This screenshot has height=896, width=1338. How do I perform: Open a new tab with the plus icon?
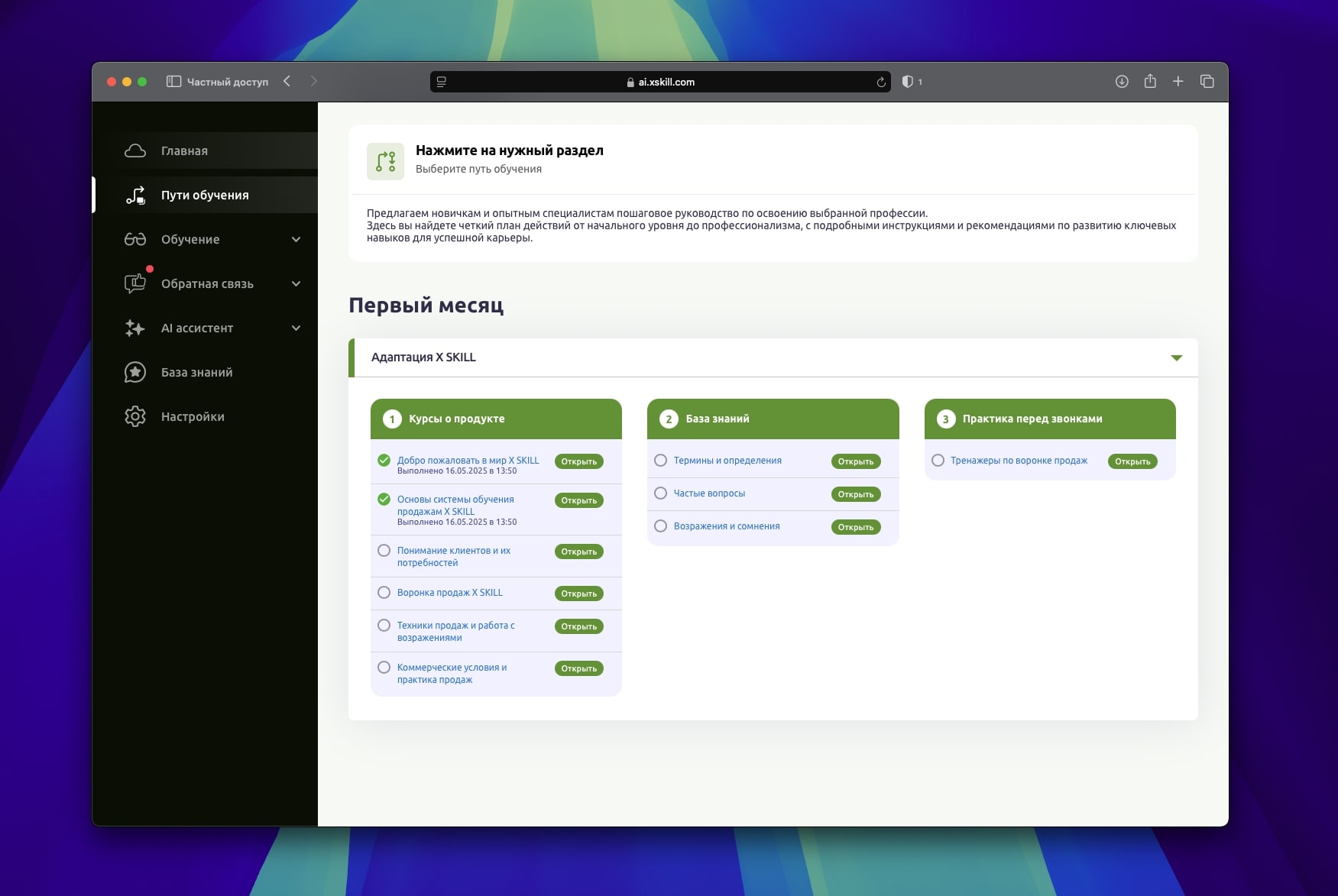point(1178,81)
